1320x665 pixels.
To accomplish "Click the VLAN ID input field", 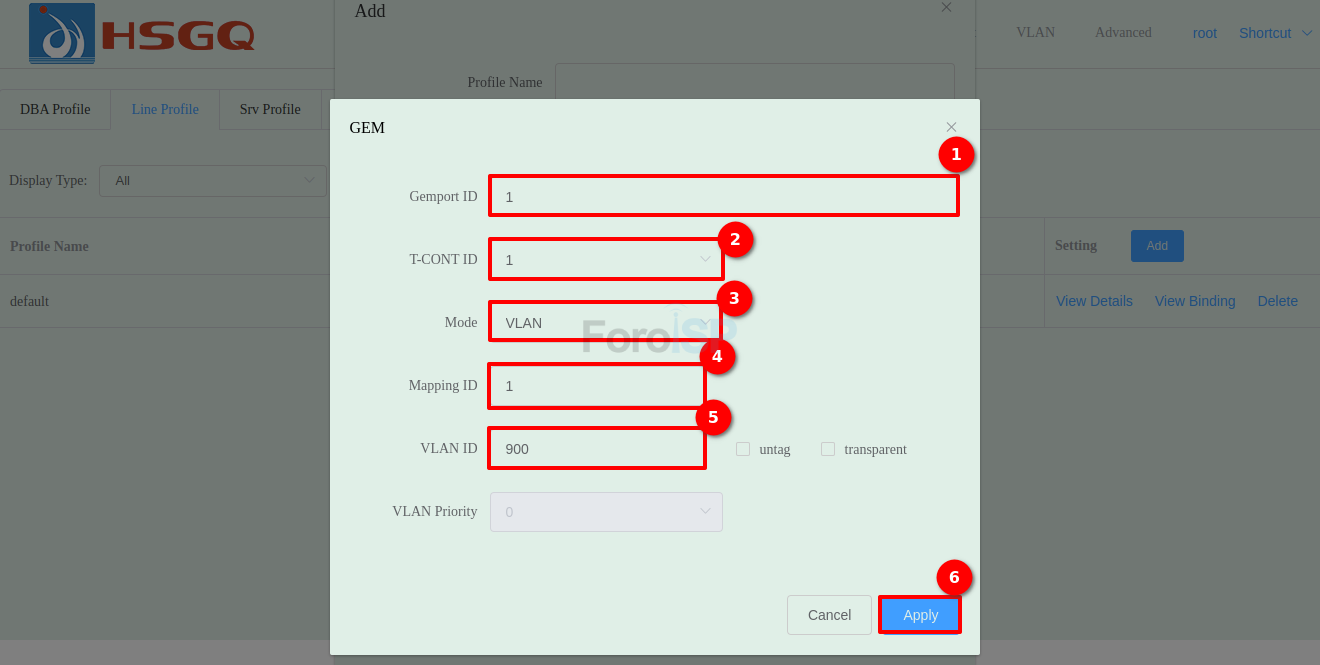I will 597,449.
